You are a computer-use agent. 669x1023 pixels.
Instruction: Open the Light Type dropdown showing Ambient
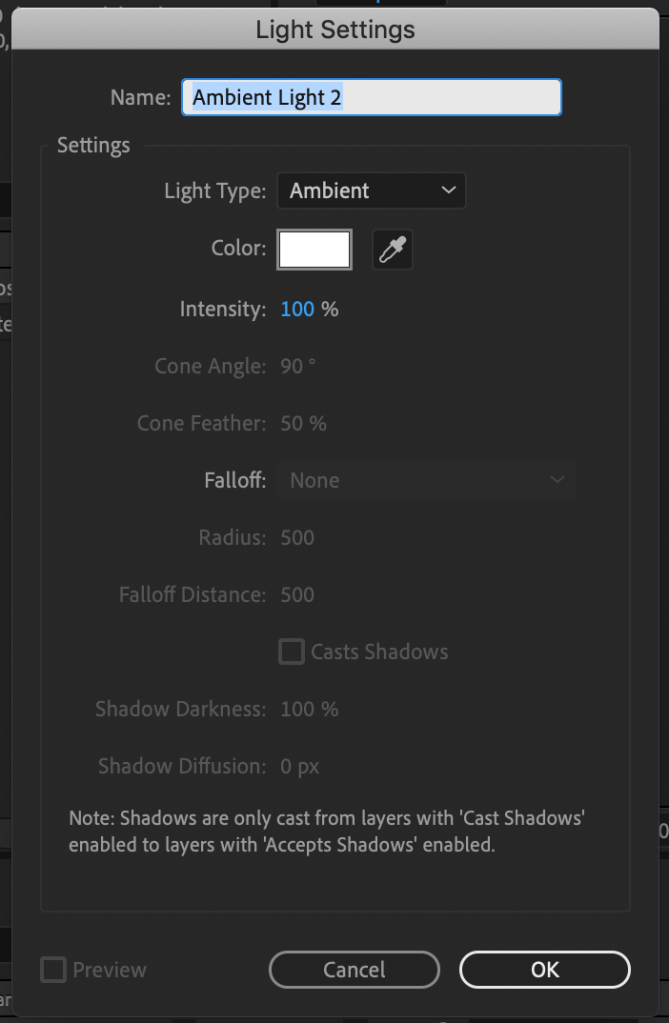[x=371, y=191]
